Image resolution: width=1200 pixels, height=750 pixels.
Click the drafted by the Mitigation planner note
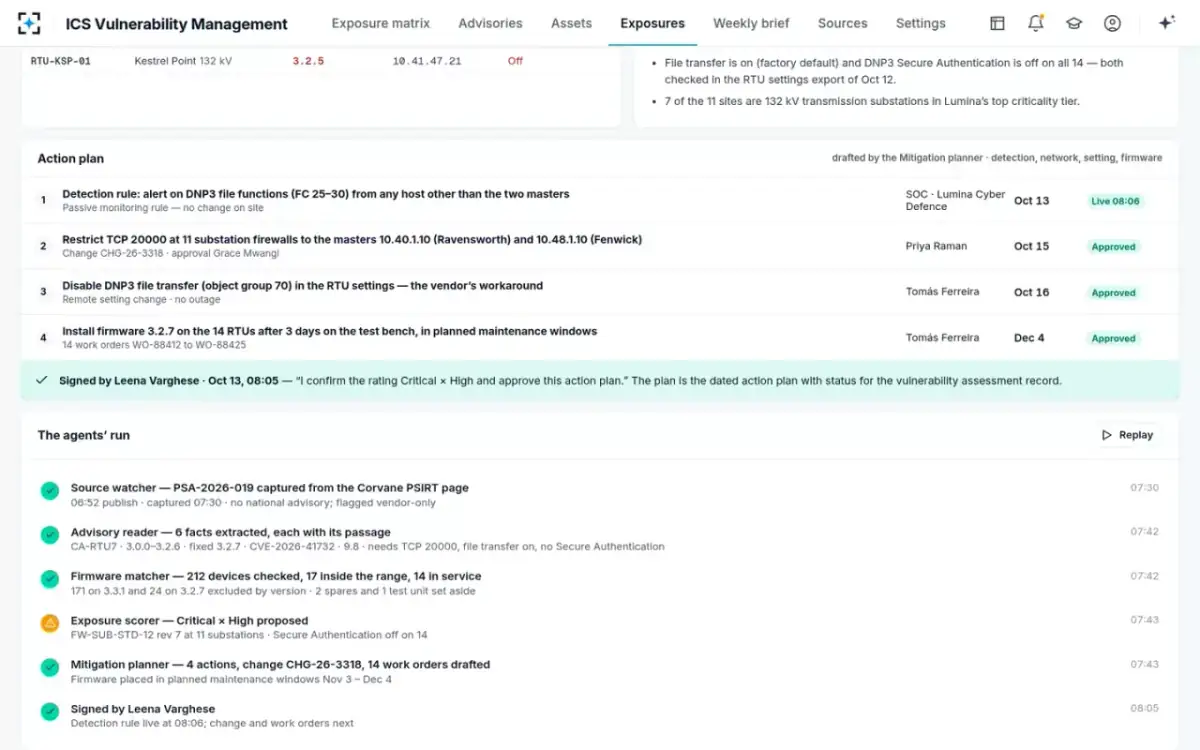[997, 158]
